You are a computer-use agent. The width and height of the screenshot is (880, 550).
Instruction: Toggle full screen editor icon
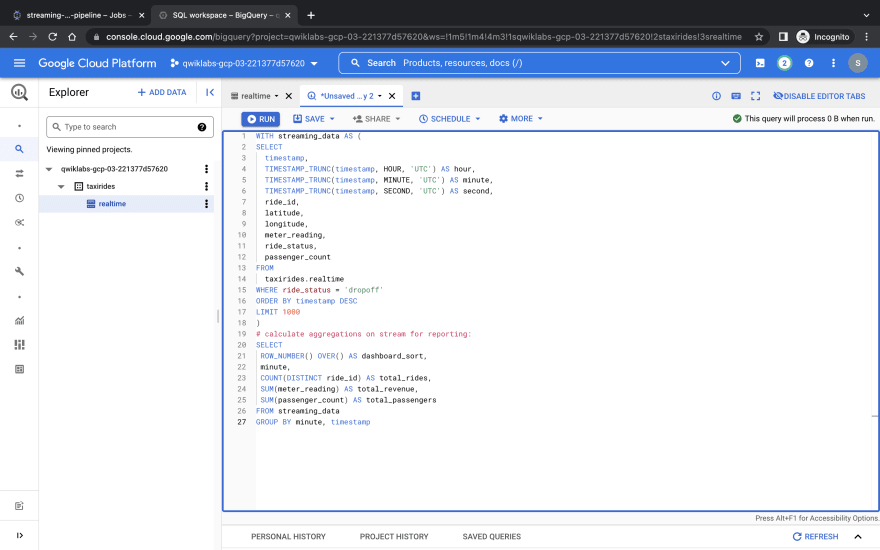755,96
